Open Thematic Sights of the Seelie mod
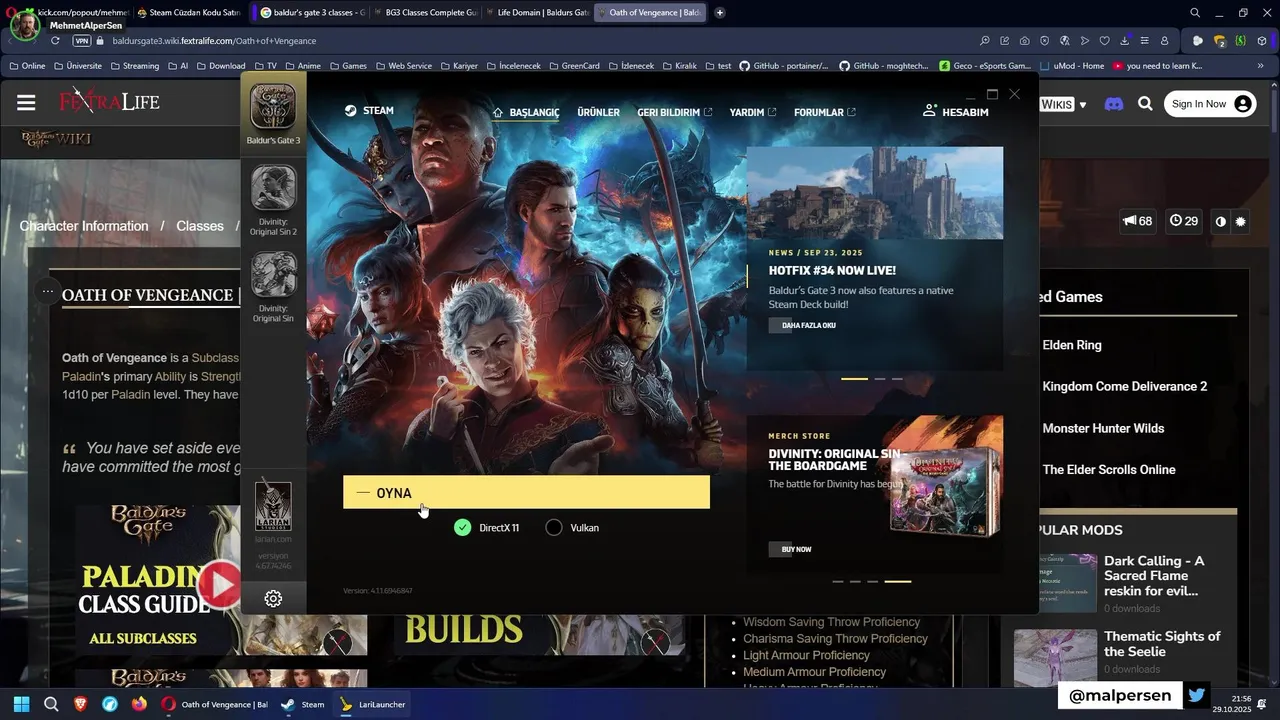Image resolution: width=1280 pixels, height=720 pixels. [x=1162, y=643]
